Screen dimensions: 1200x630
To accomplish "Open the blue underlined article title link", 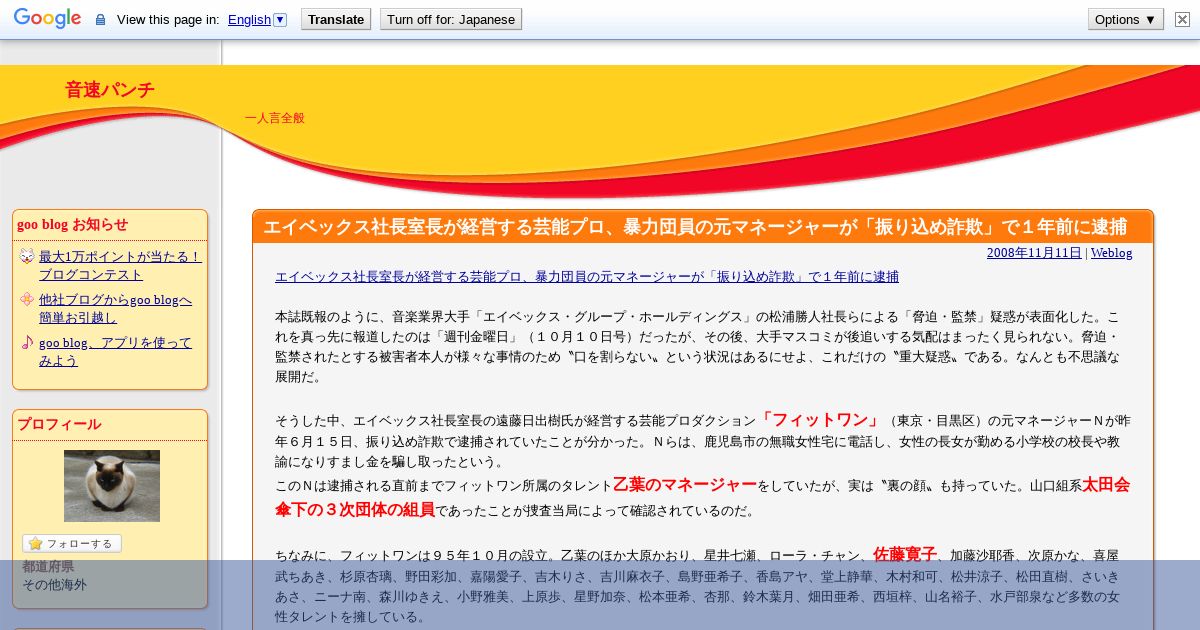I will click(x=587, y=276).
